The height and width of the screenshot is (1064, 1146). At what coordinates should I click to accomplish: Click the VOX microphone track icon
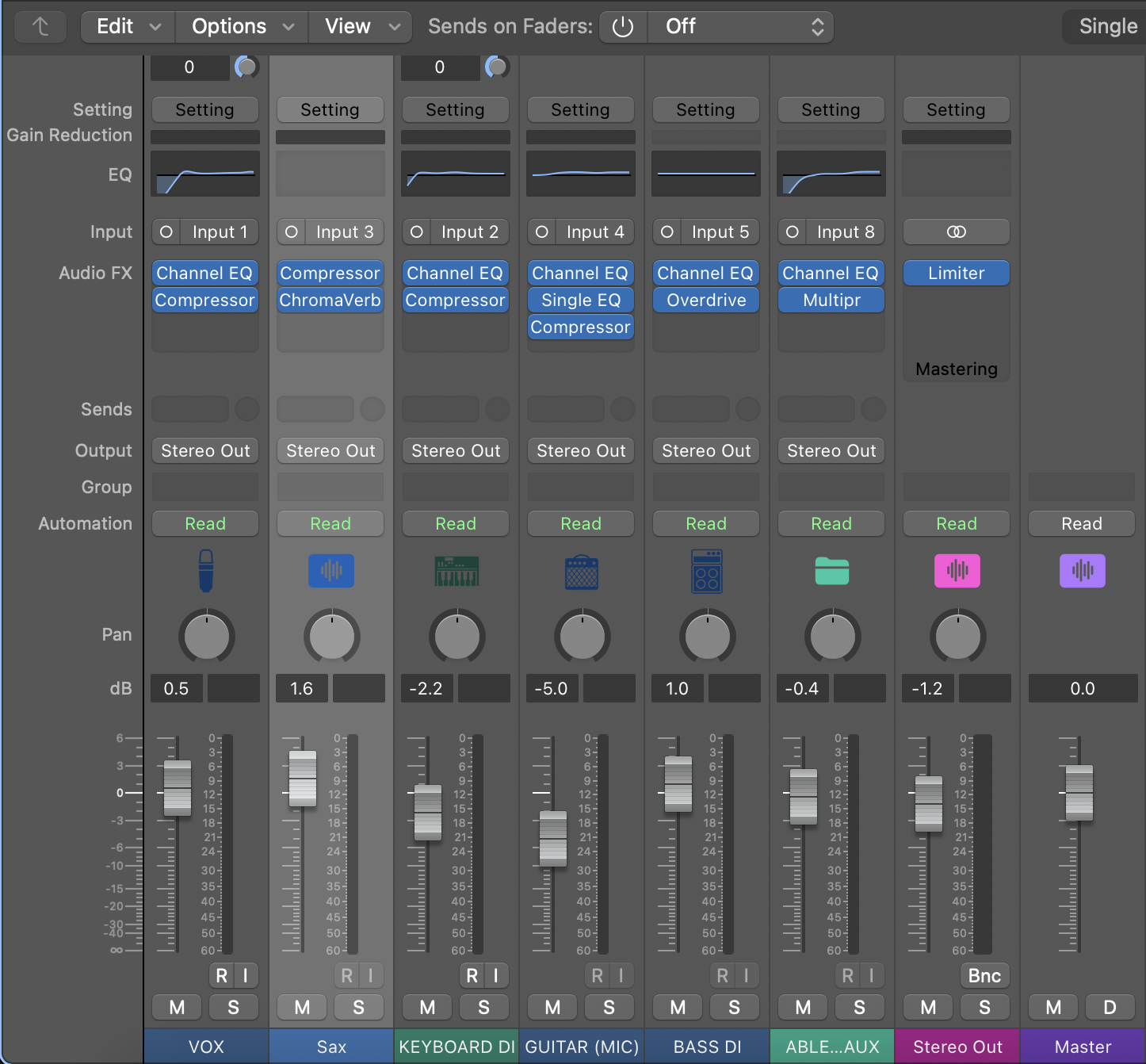(206, 571)
